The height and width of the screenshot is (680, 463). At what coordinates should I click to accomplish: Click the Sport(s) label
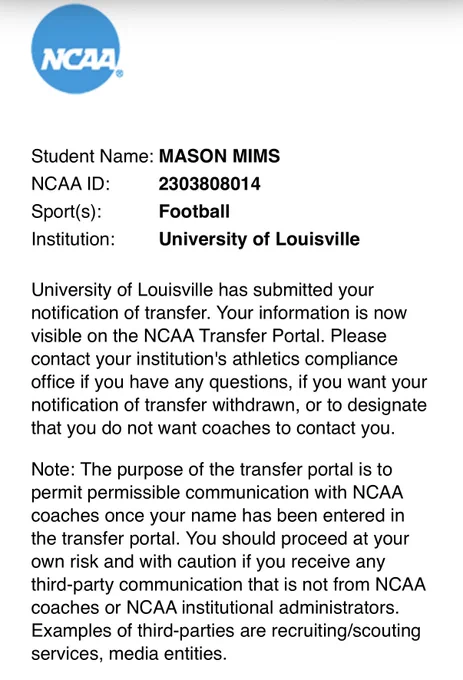[66, 212]
